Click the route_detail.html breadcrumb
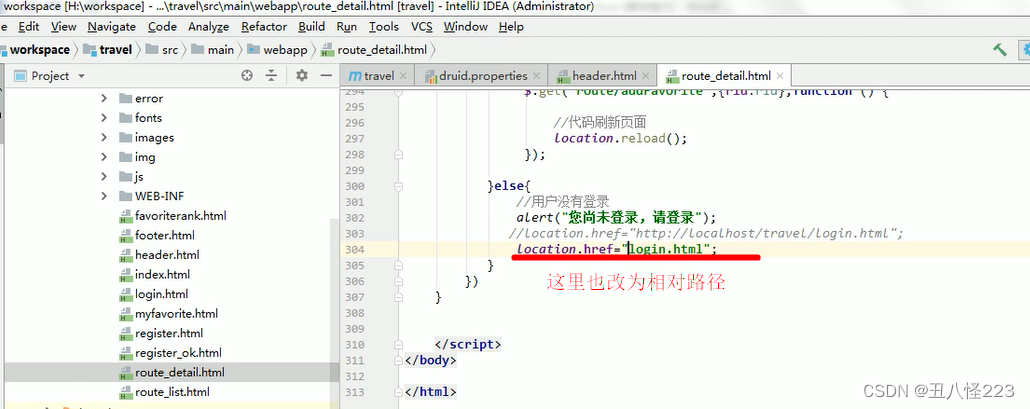The image size is (1030, 409). (374, 50)
